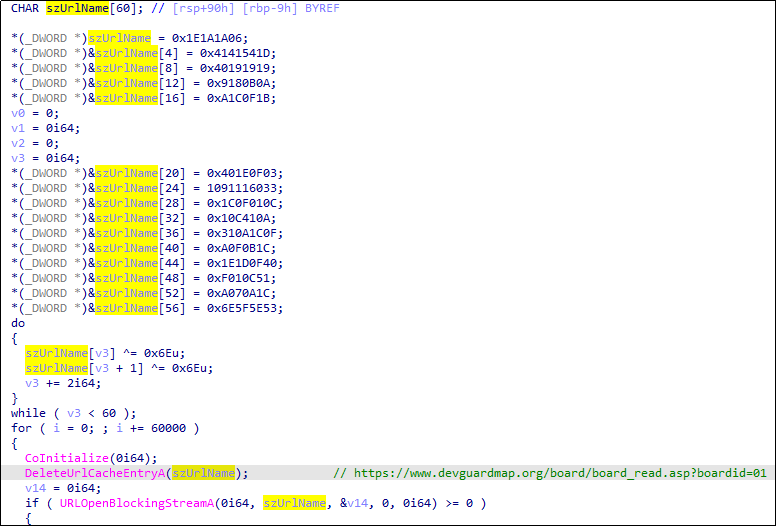This screenshot has width=777, height=527.
Task: Click the 'v2 = 0;' statement
Action: (35, 143)
